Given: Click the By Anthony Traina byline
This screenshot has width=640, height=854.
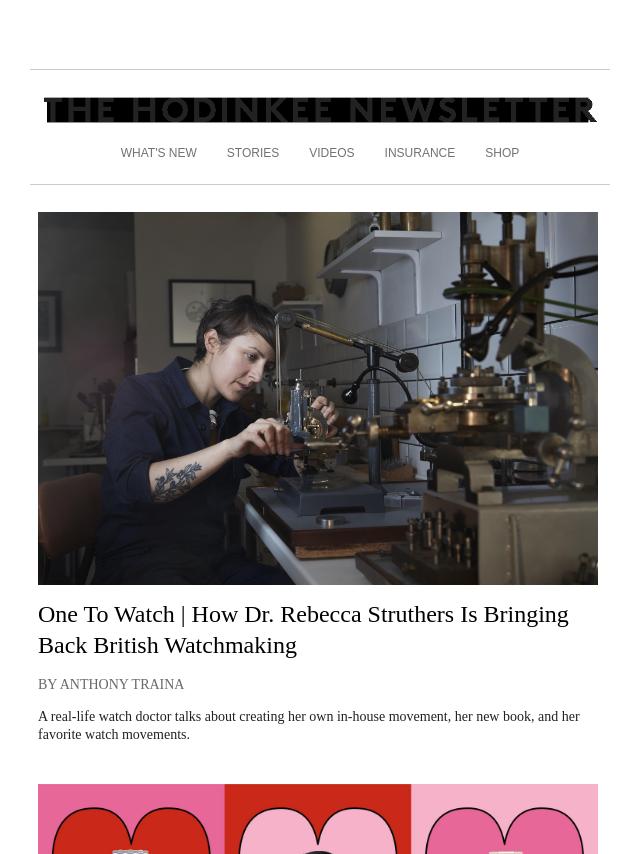Looking at the screenshot, I should click(x=111, y=684).
